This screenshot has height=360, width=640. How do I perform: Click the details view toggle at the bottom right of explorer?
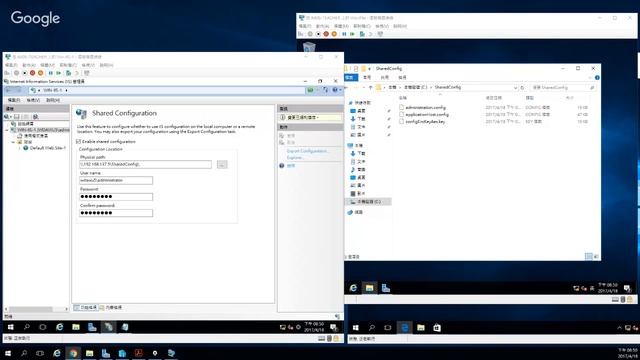tap(588, 256)
